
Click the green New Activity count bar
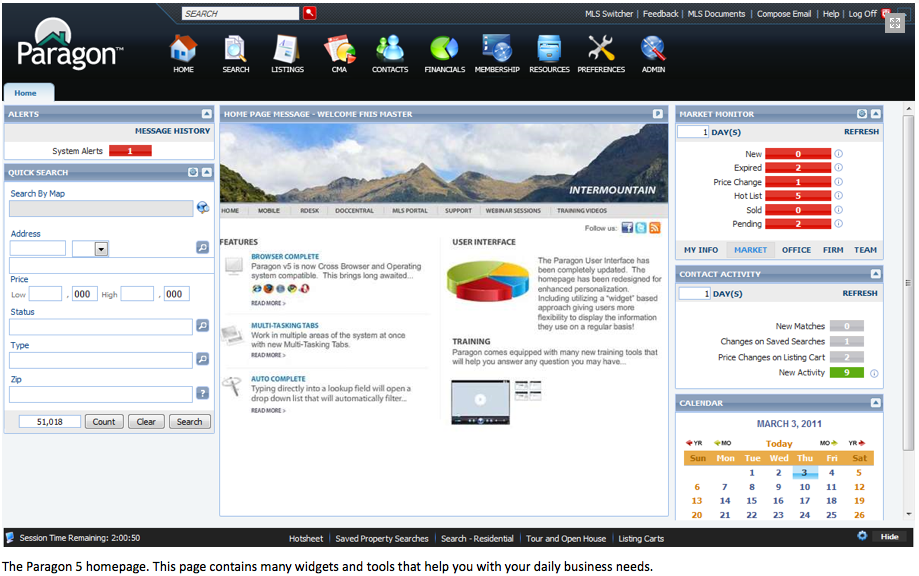tap(847, 373)
